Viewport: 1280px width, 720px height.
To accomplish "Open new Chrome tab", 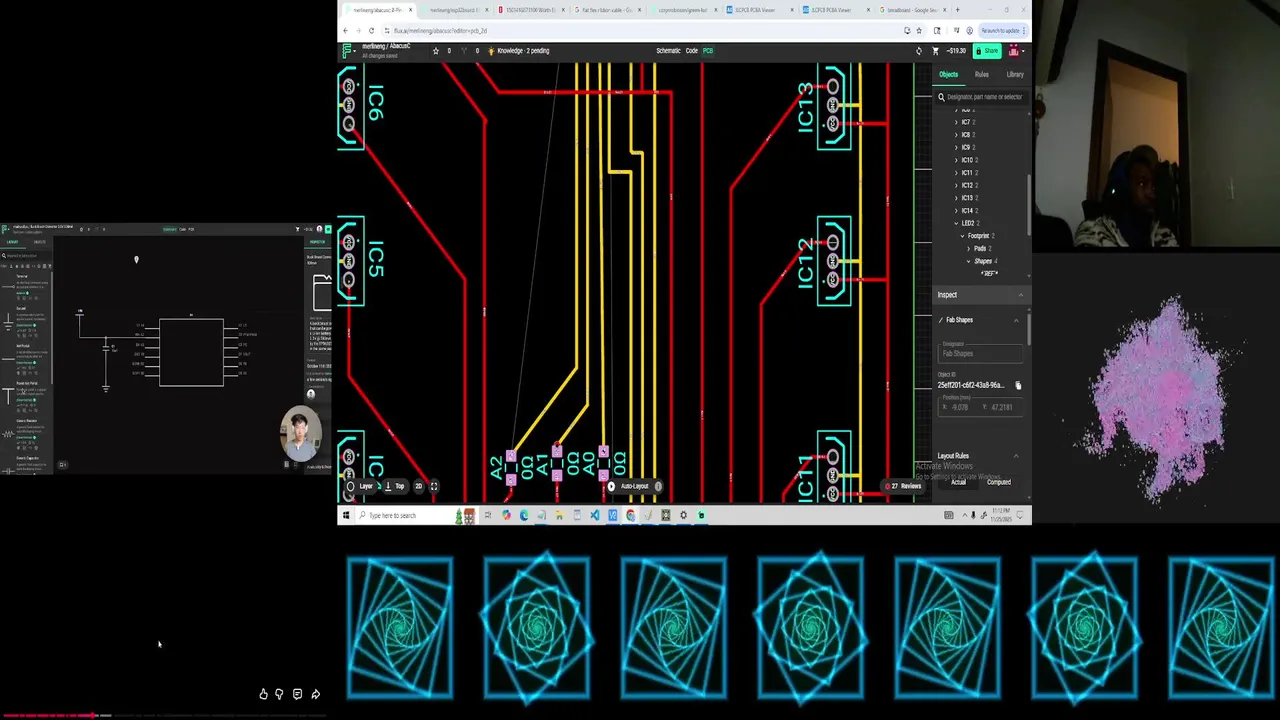I will click(958, 10).
